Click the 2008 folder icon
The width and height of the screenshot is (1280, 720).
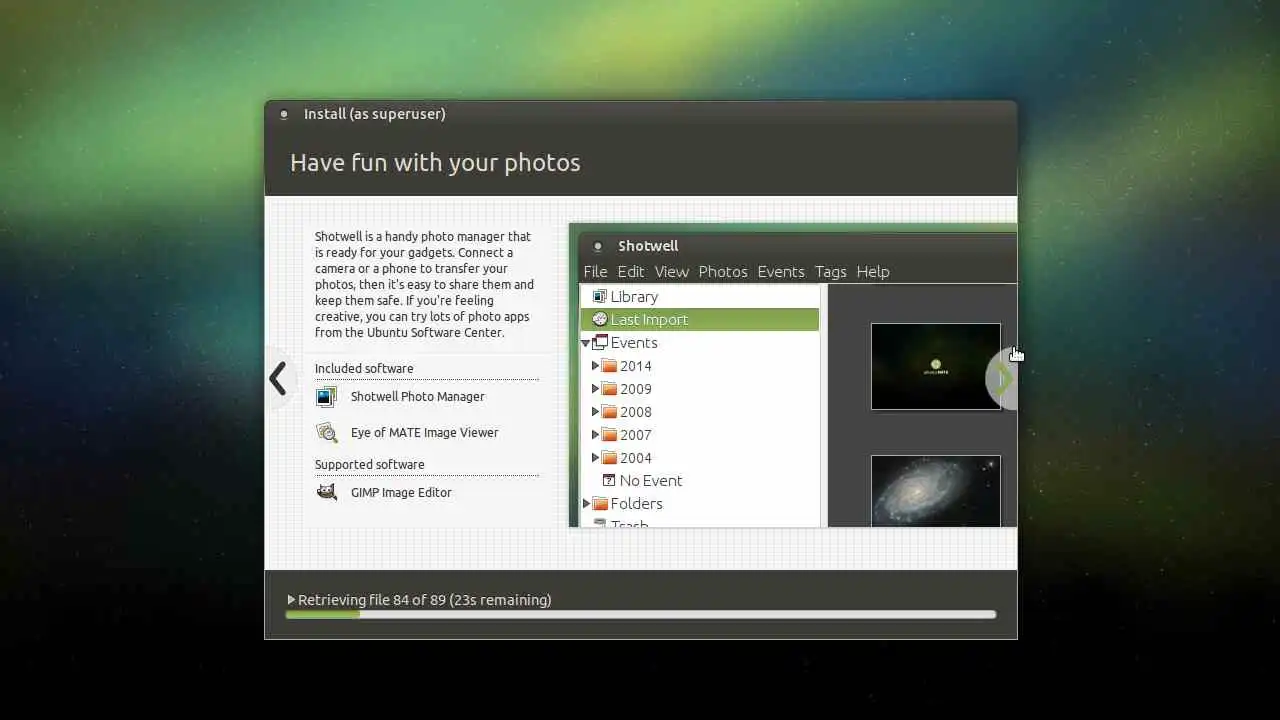click(x=609, y=412)
